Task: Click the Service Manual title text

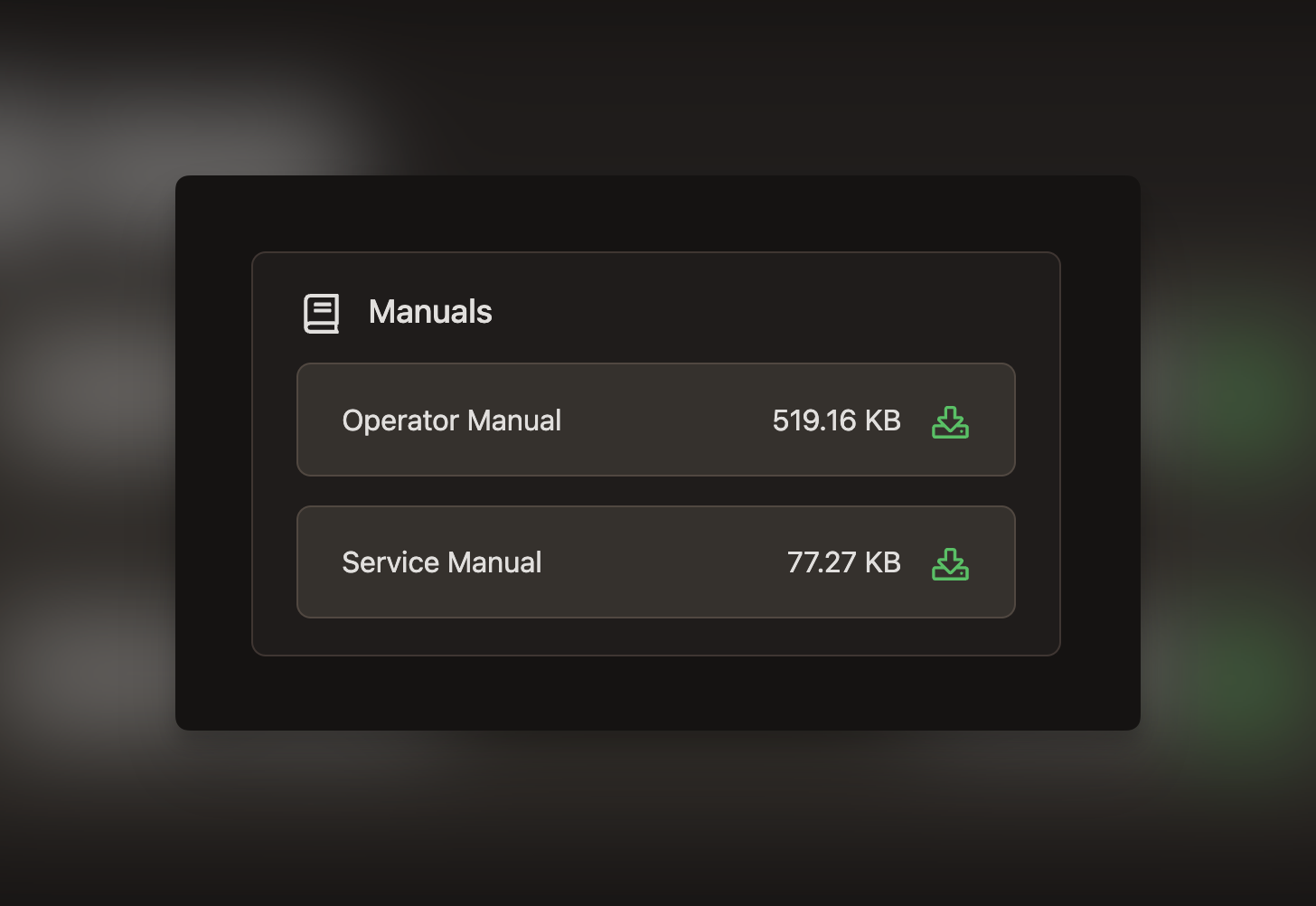Action: pyautogui.click(x=442, y=562)
